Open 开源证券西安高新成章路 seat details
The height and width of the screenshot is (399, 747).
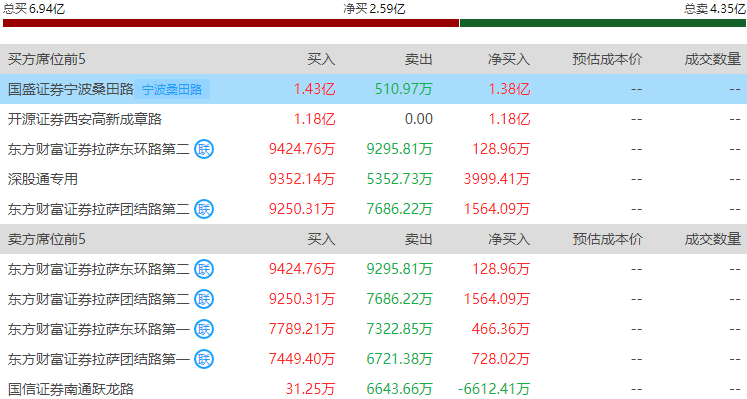85,119
